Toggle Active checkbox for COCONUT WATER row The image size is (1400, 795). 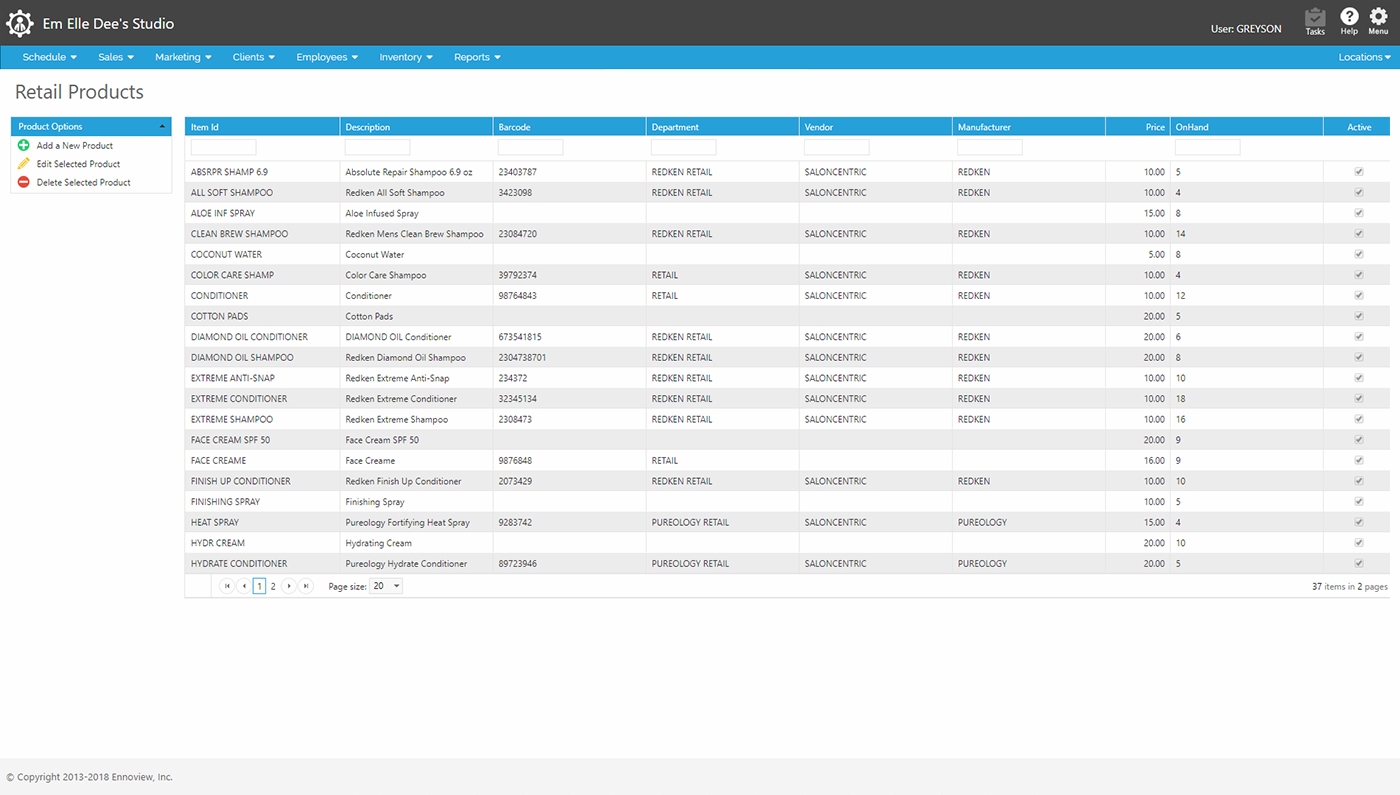[x=1359, y=254]
